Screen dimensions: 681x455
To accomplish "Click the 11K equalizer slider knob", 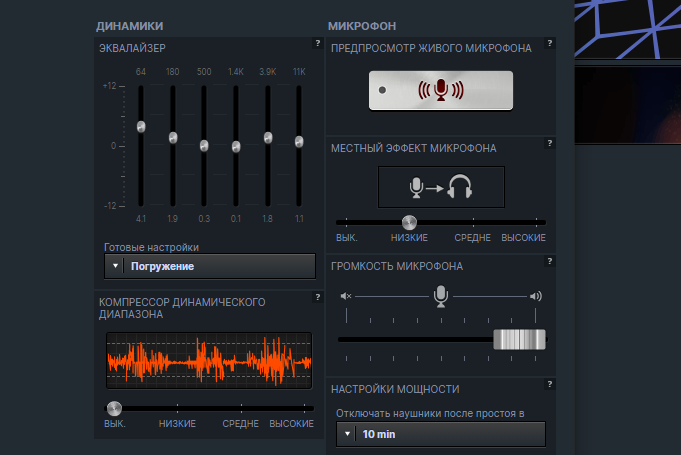I will (x=299, y=142).
